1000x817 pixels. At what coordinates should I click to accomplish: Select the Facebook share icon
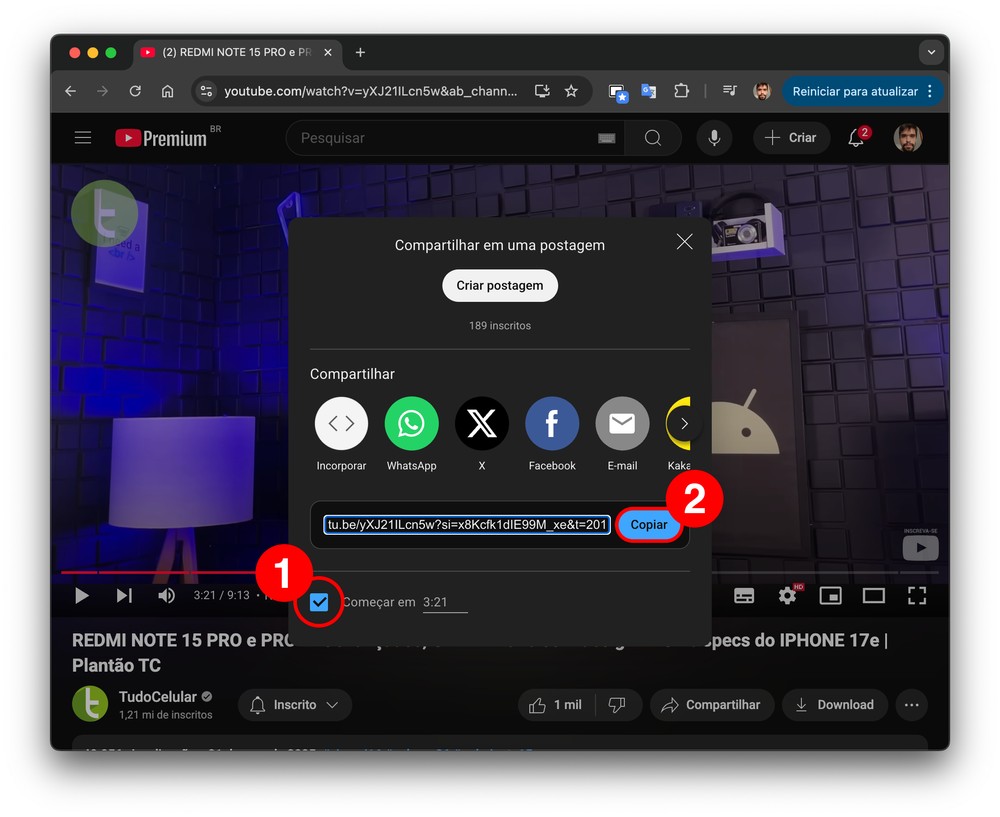click(x=552, y=424)
